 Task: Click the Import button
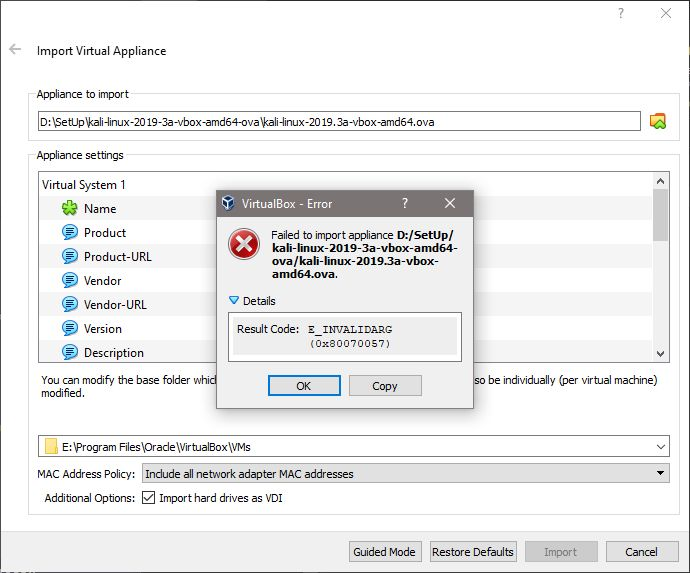(x=561, y=551)
